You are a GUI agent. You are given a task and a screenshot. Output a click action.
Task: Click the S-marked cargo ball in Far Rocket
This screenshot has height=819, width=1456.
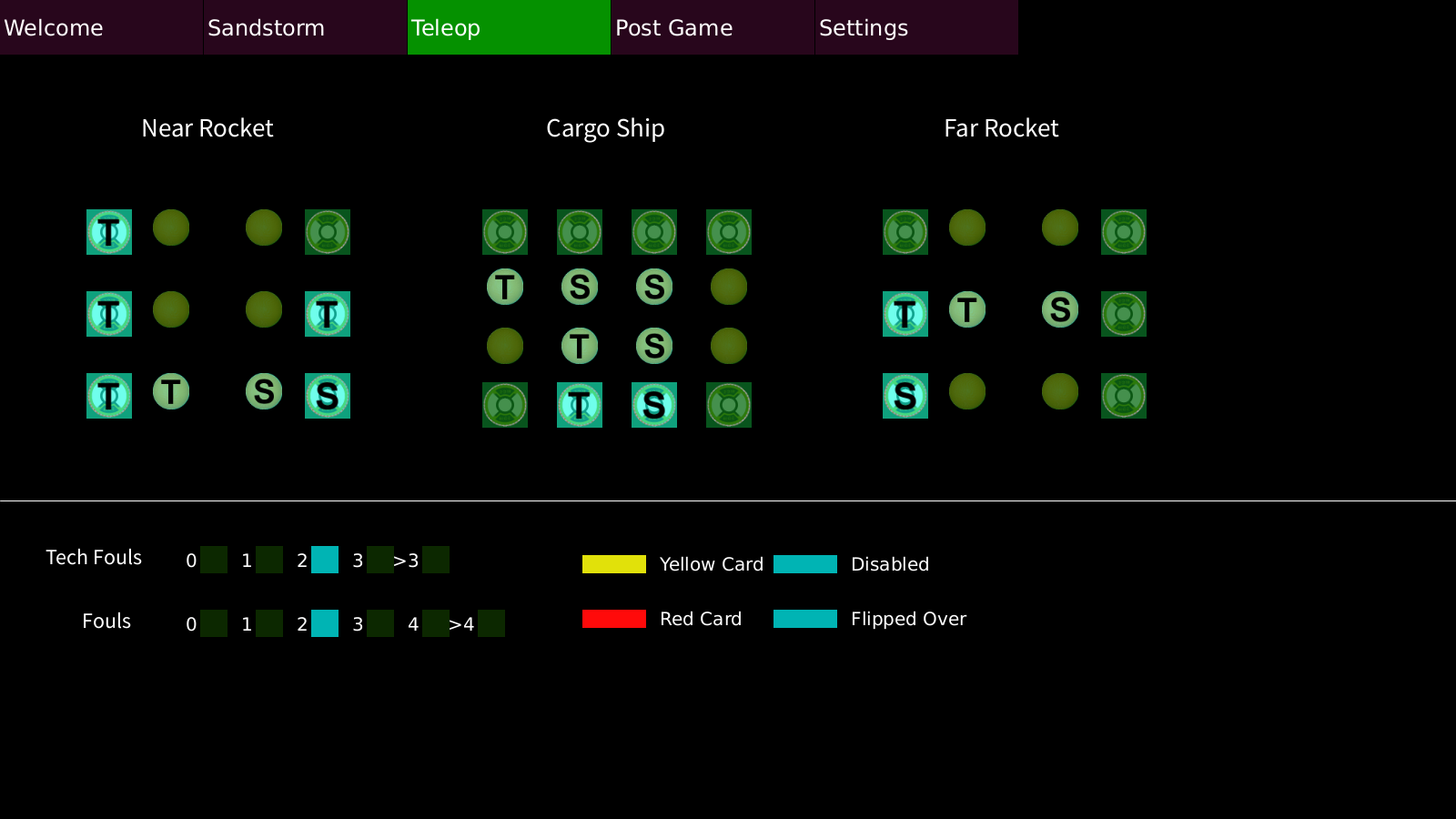pyautogui.click(x=1060, y=309)
